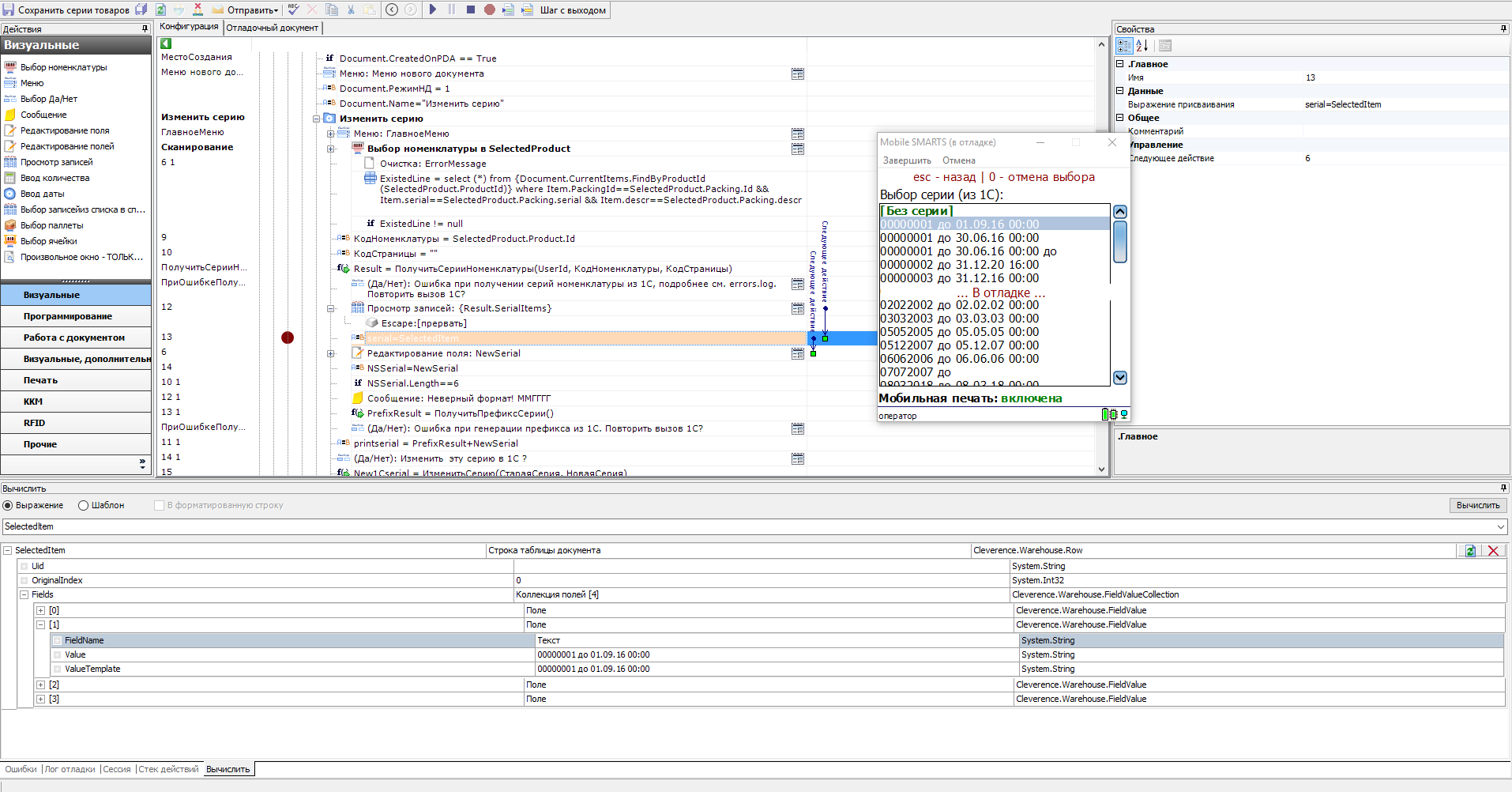Expand field item [3]
Image resolution: width=1512 pixels, height=792 pixels.
point(41,699)
